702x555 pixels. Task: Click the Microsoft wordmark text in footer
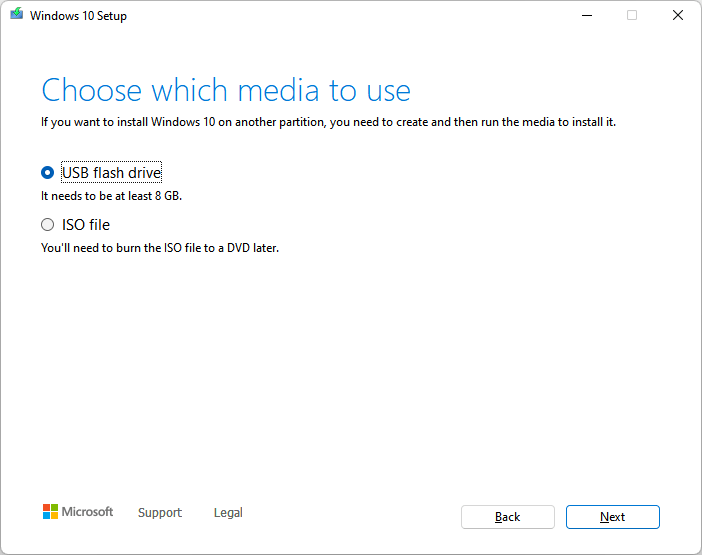click(x=88, y=512)
